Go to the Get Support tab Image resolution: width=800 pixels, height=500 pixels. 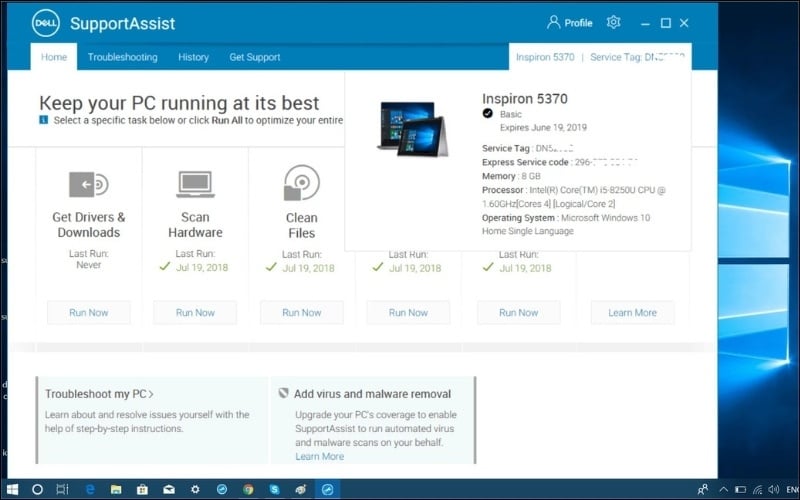point(255,57)
